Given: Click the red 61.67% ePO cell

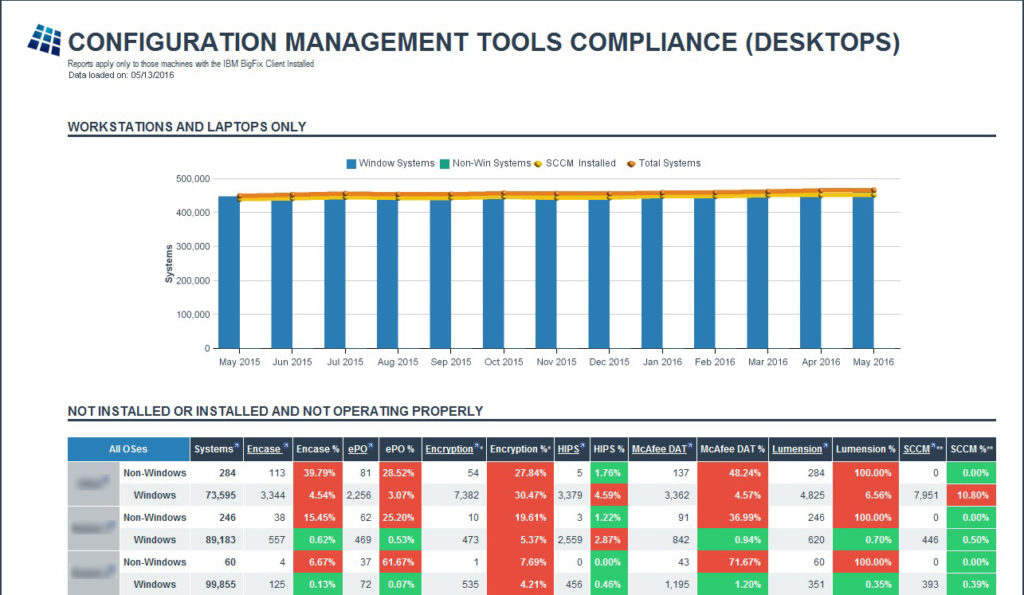Looking at the screenshot, I should pos(400,562).
